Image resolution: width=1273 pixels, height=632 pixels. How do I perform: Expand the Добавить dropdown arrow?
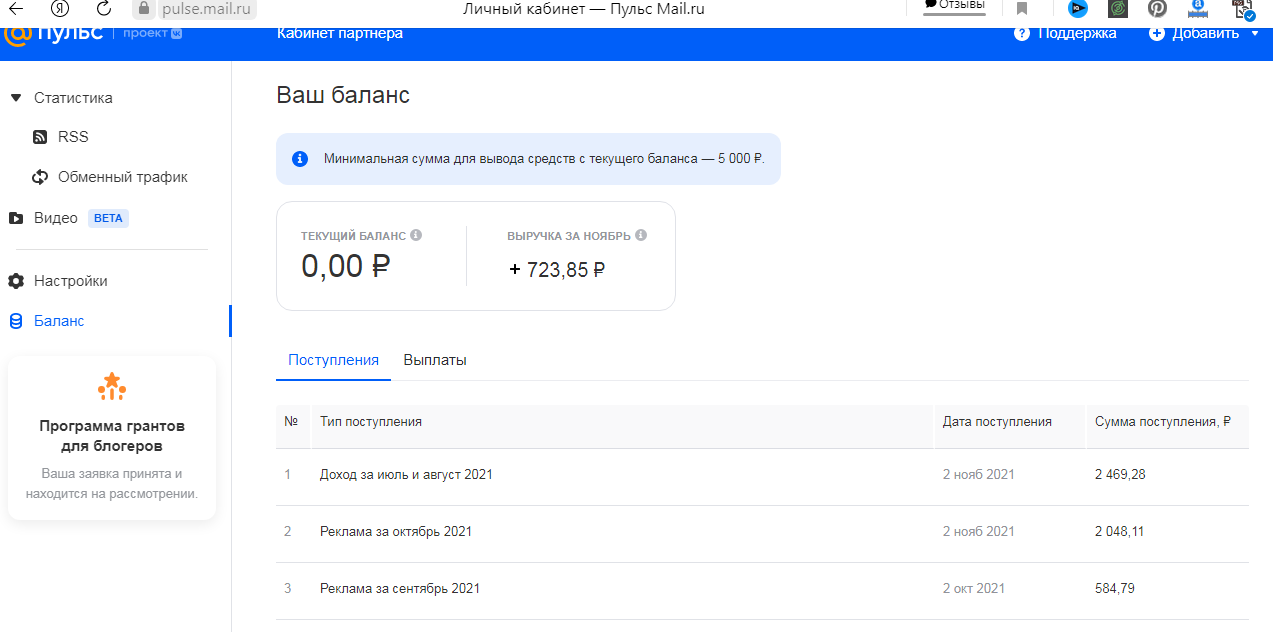pos(1255,33)
